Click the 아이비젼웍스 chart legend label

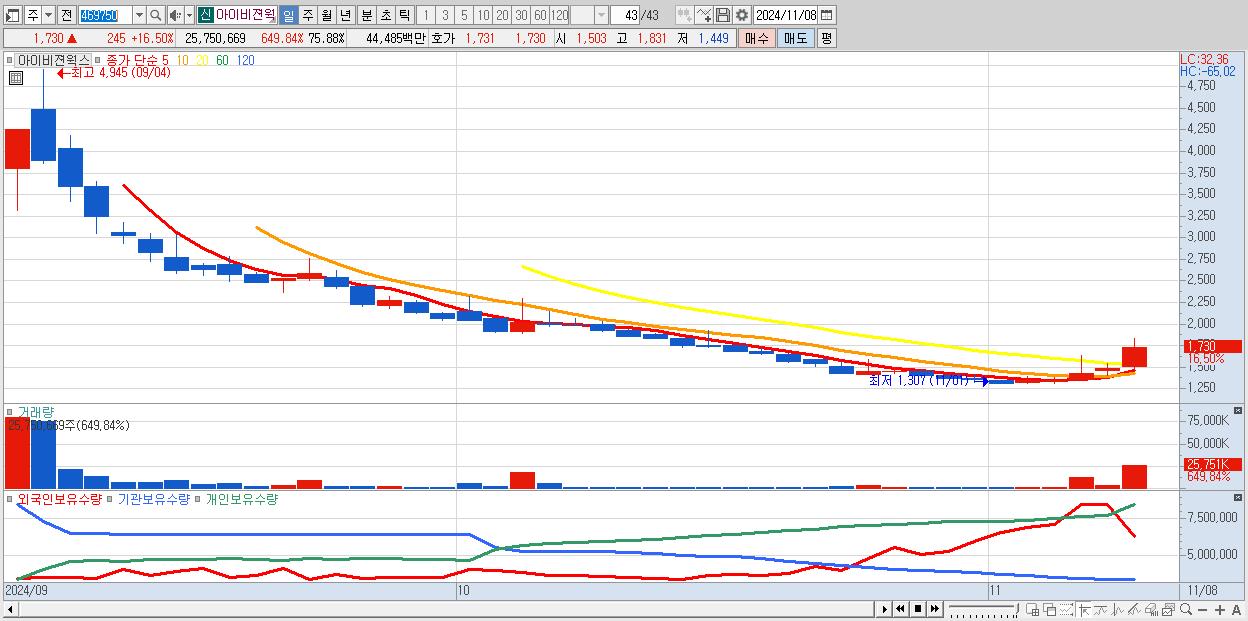pos(53,60)
